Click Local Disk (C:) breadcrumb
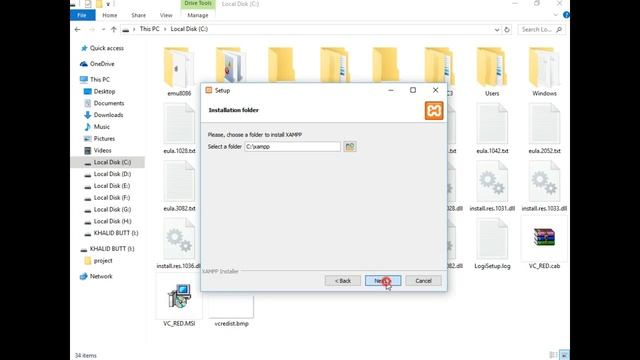The height and width of the screenshot is (360, 640). 189,29
